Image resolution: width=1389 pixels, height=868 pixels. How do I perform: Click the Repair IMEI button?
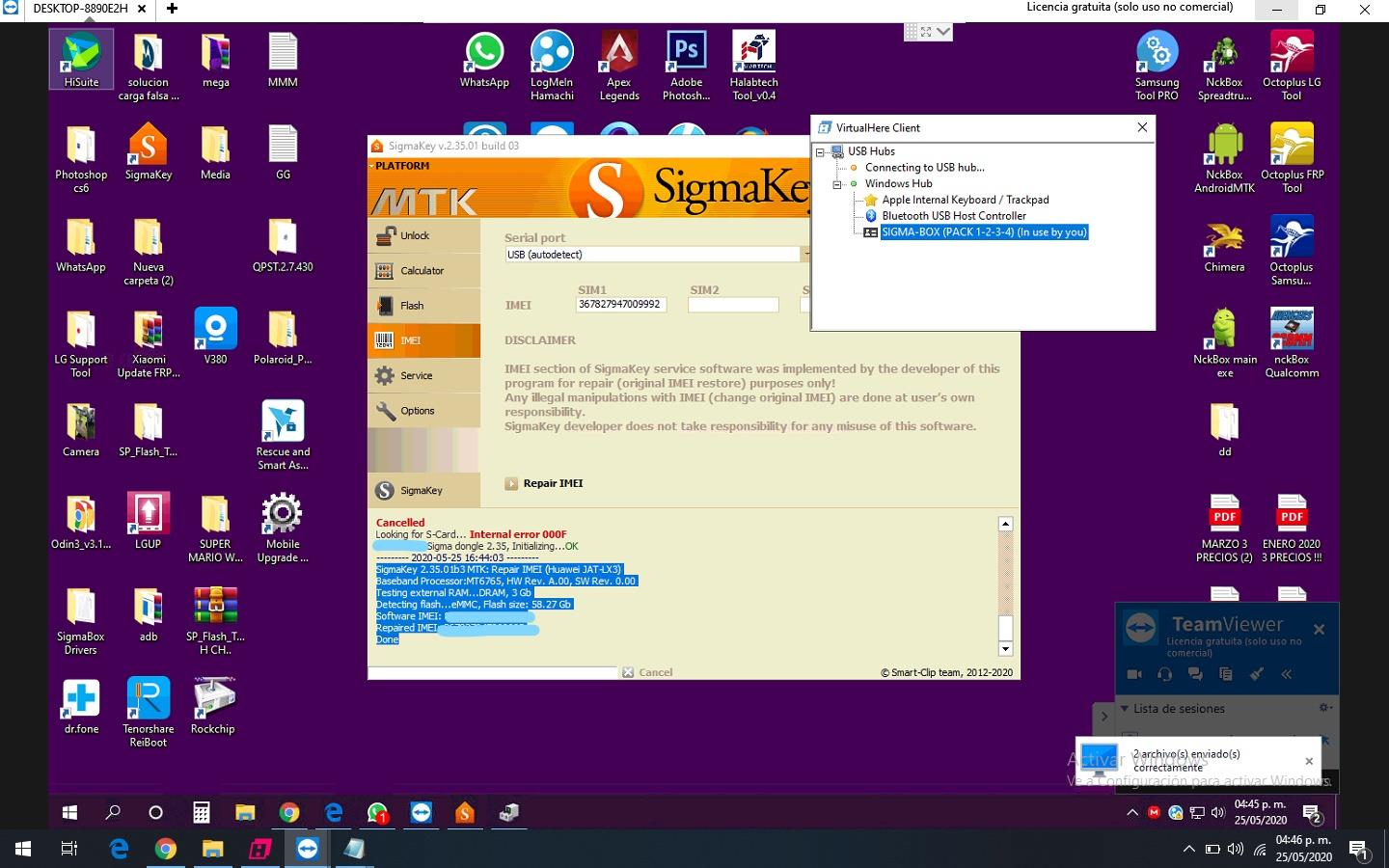coord(544,483)
